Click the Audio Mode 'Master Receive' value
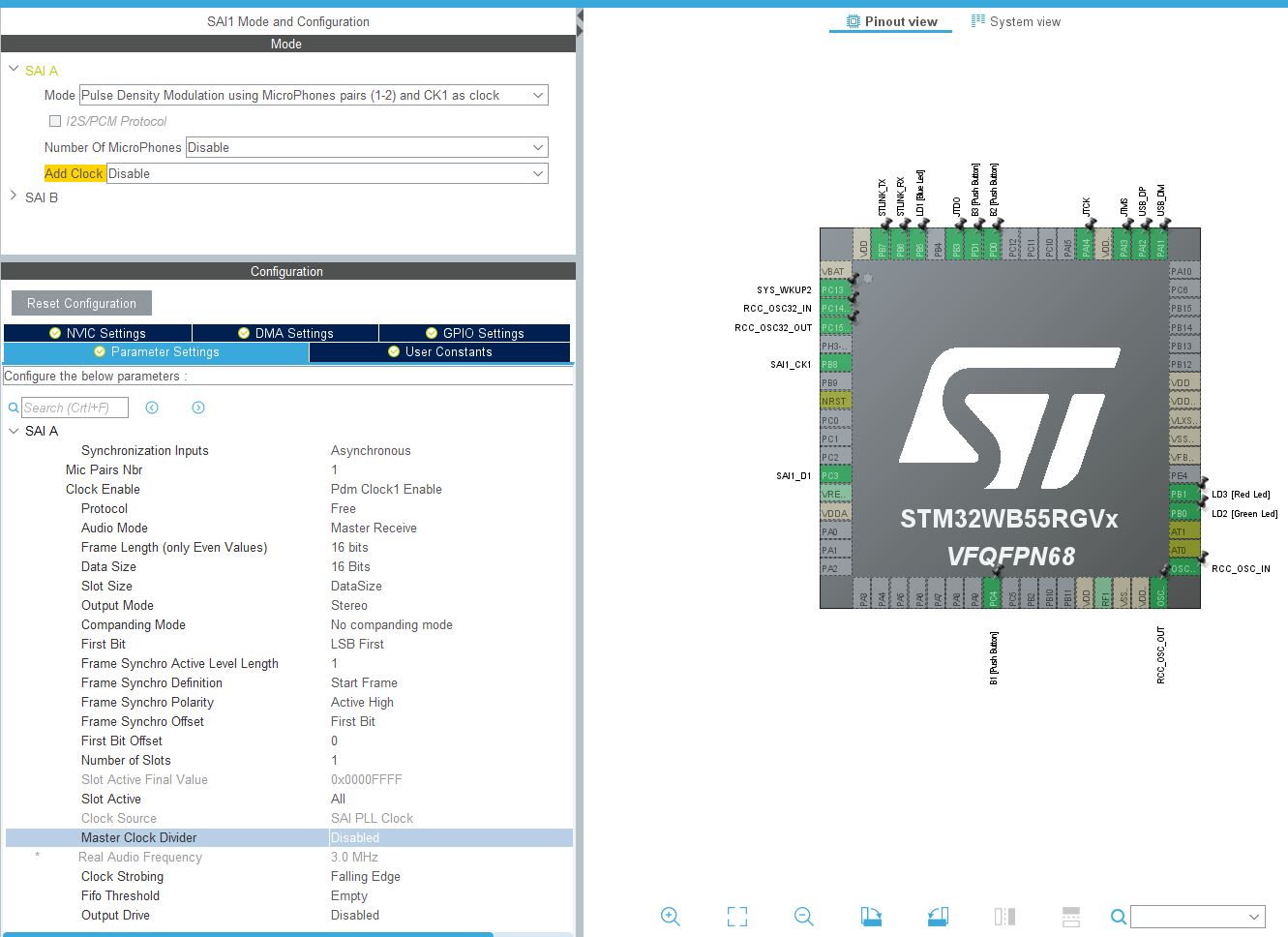 click(x=374, y=528)
